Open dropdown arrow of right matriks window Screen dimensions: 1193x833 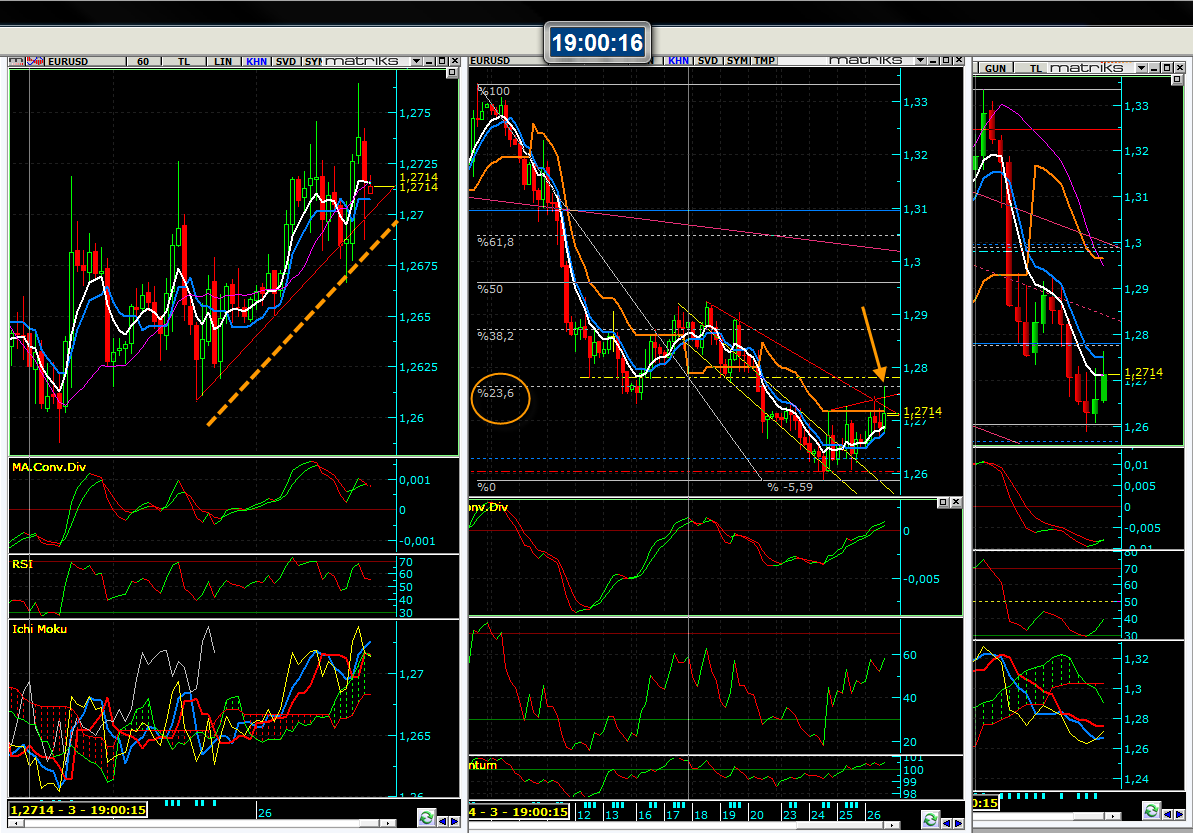1139,68
